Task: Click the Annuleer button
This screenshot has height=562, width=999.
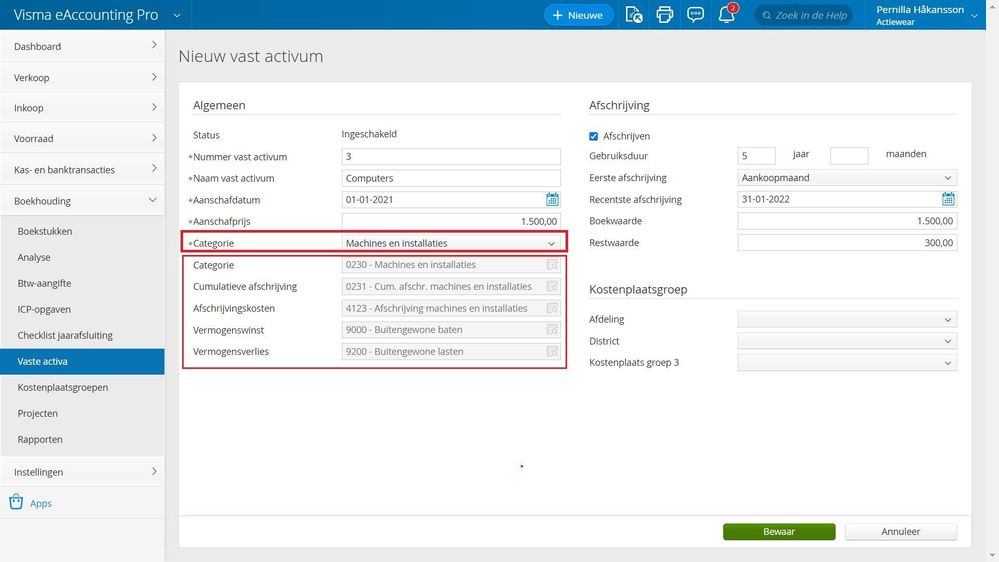Action: click(900, 531)
